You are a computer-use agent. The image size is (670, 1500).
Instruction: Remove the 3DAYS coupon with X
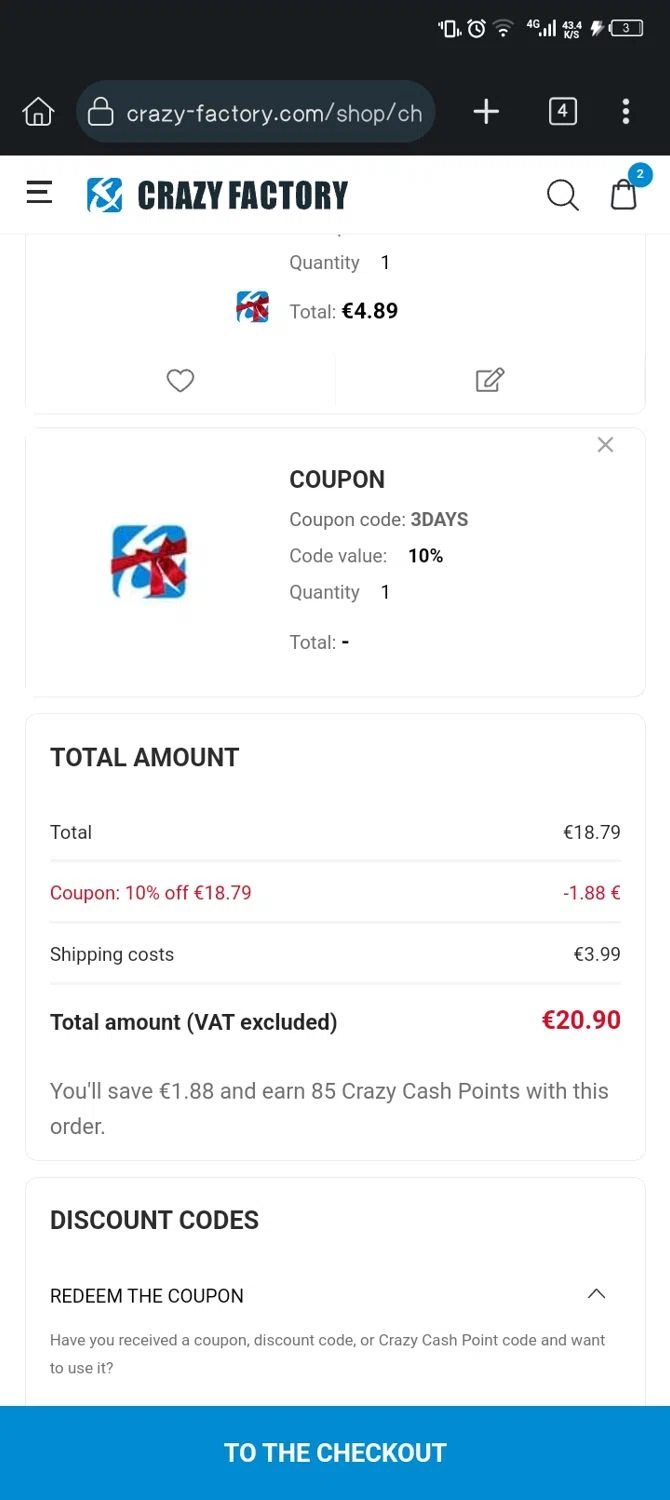[605, 445]
